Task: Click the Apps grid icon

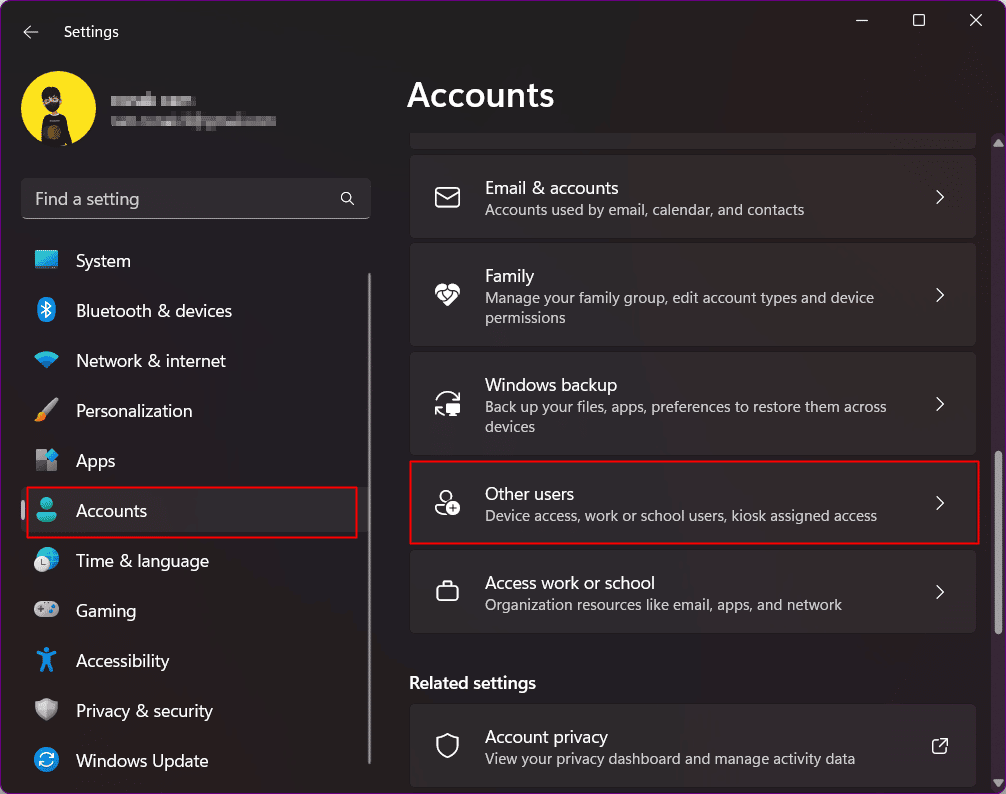Action: (46, 460)
